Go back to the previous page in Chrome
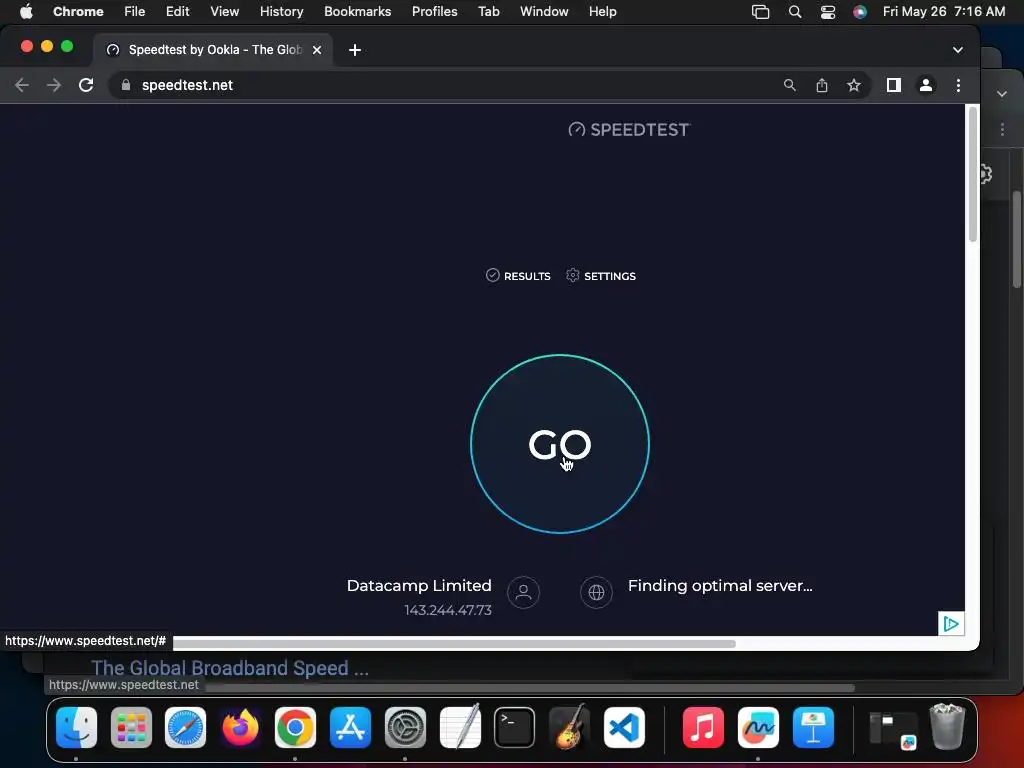The height and width of the screenshot is (768, 1024). tap(22, 85)
